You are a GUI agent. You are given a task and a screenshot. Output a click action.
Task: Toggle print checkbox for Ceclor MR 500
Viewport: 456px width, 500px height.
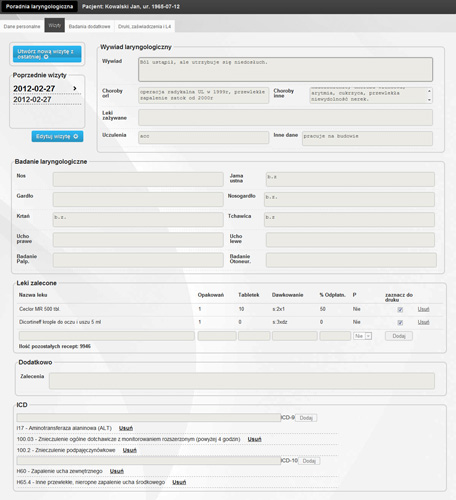400,310
